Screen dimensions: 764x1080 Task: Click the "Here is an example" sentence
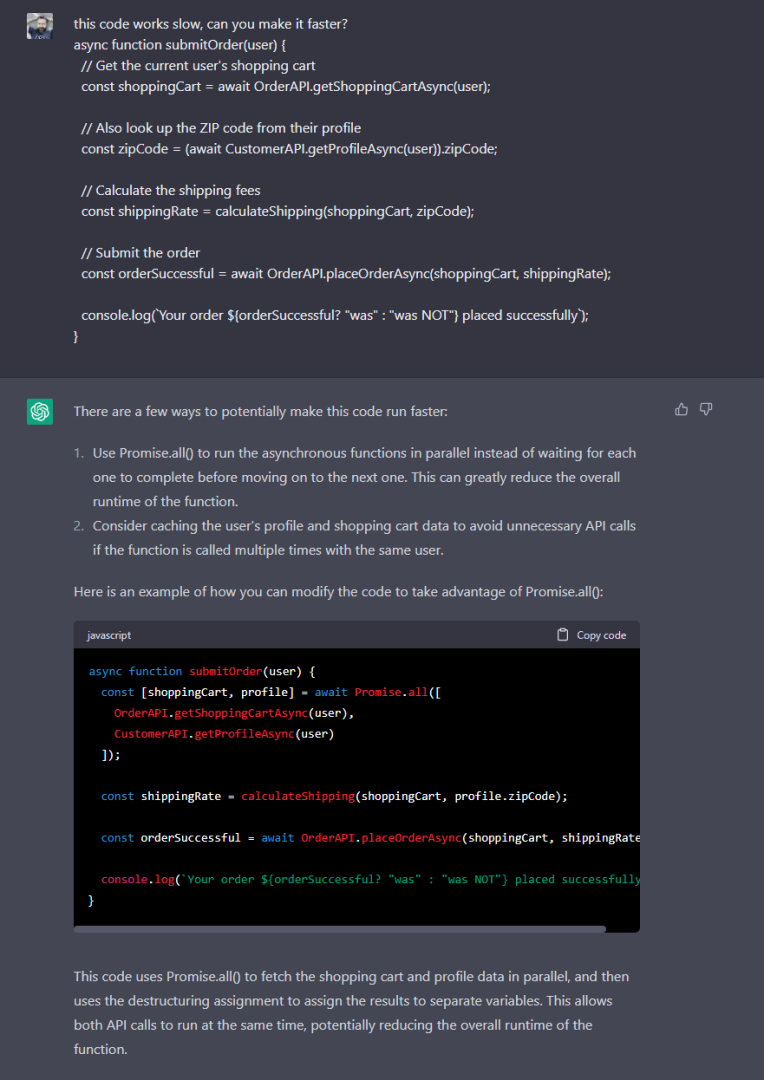coord(338,591)
